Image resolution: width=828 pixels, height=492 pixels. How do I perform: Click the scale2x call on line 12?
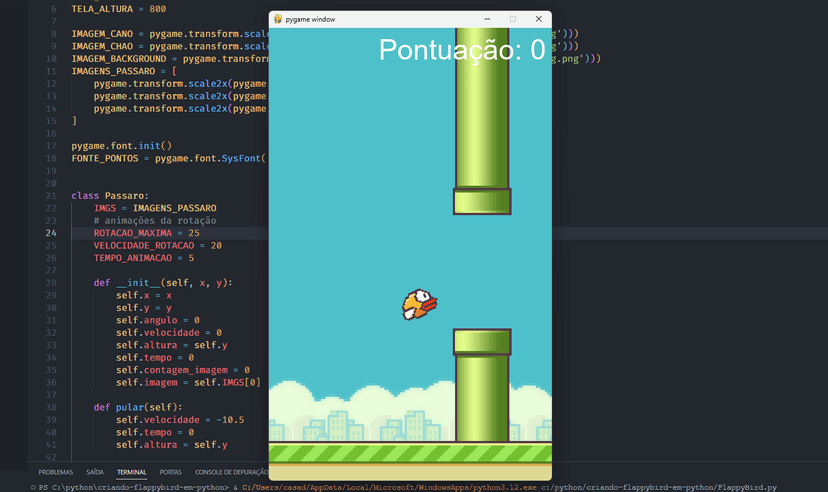[x=208, y=84]
